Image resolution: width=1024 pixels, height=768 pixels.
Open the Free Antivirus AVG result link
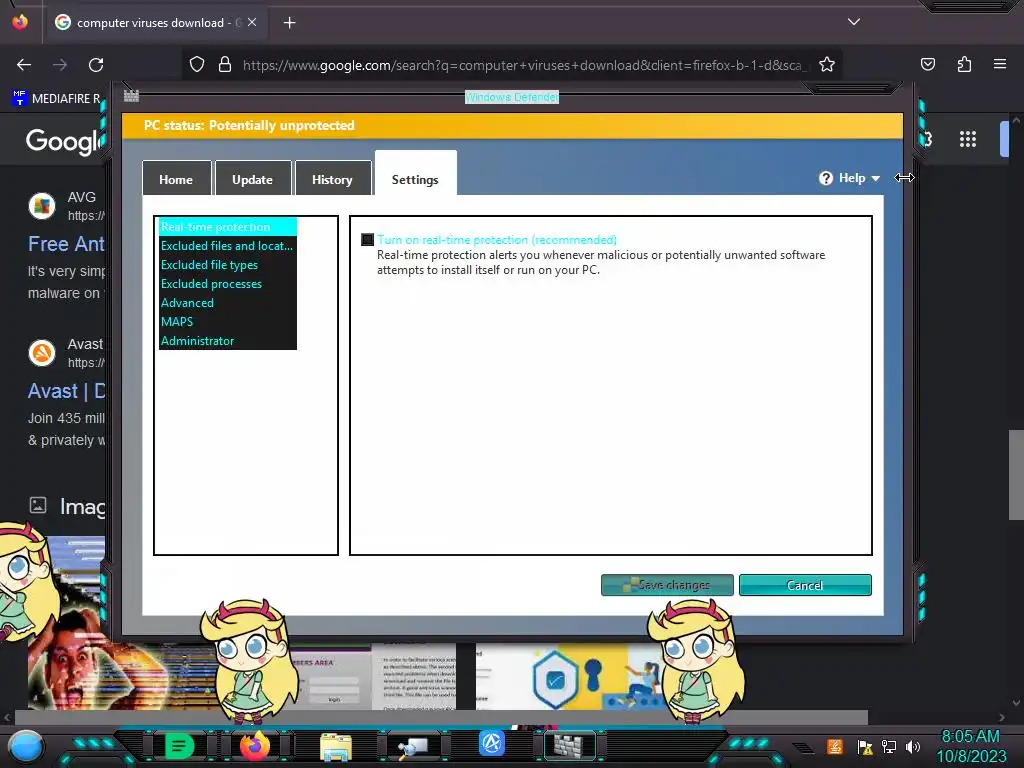tap(66, 244)
